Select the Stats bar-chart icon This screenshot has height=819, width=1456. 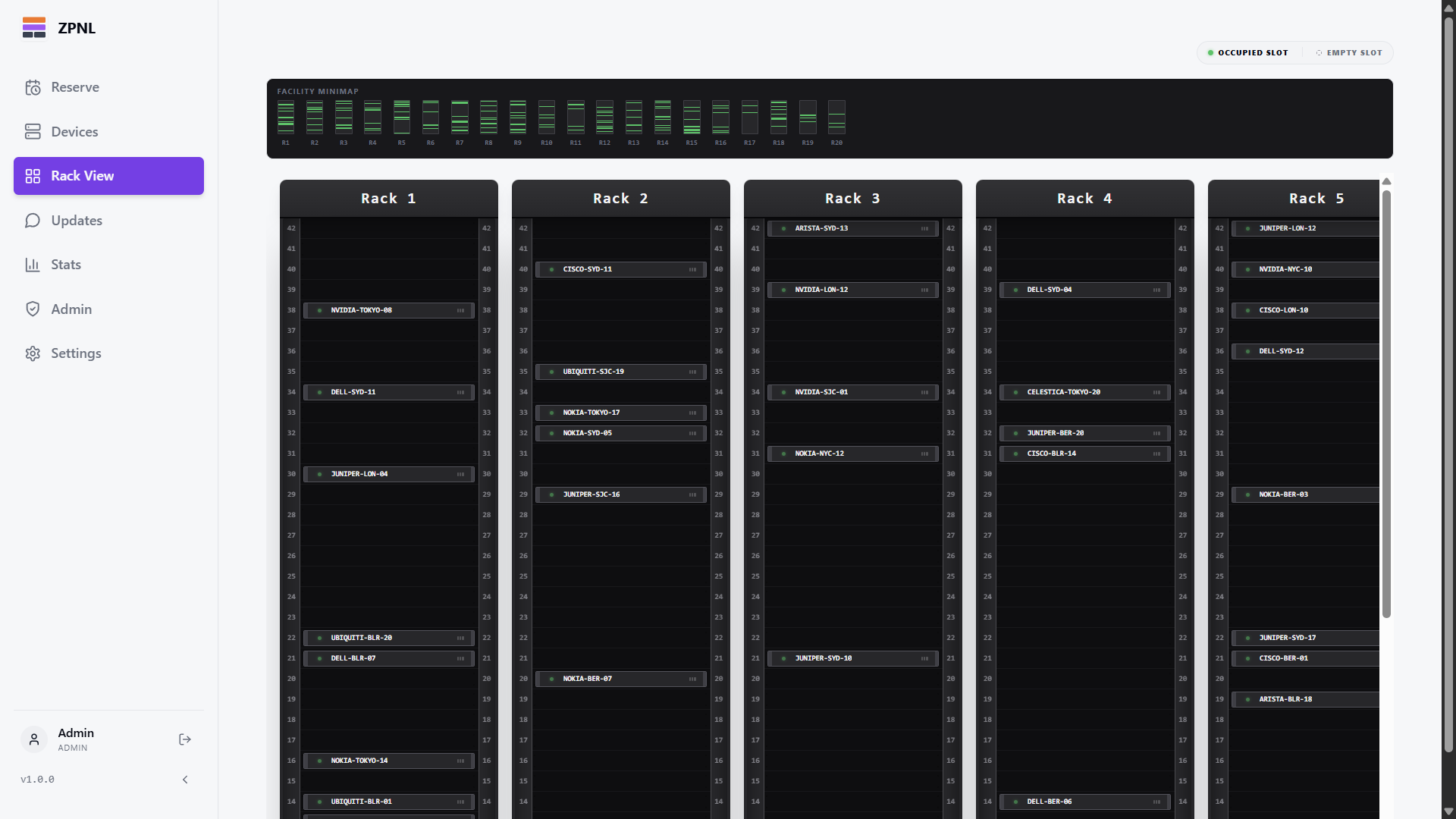coord(33,264)
